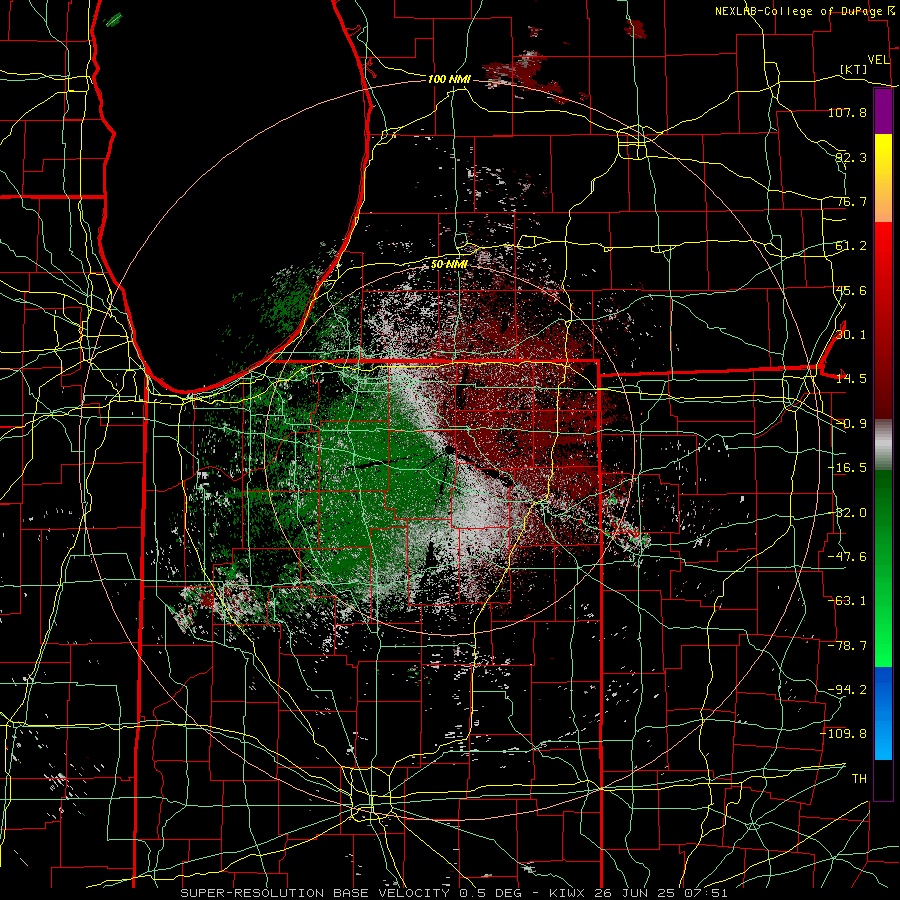Screen dimensions: 900x900
Task: Select the 76.7 velocity scale value
Action: click(851, 201)
